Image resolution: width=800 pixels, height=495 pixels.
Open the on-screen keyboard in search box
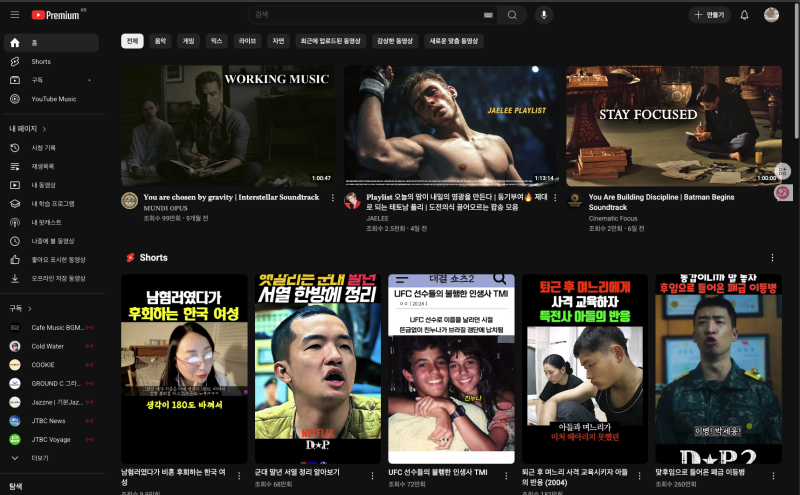pos(488,15)
